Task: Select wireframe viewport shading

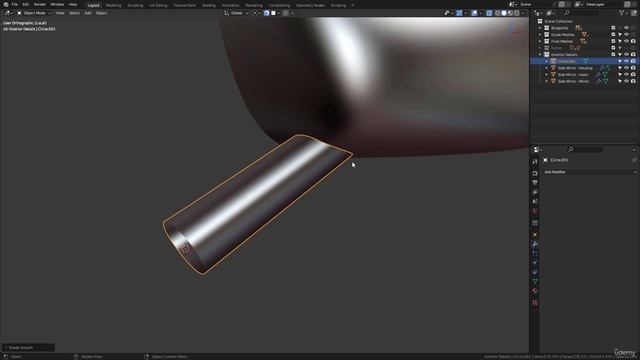Action: [x=498, y=13]
